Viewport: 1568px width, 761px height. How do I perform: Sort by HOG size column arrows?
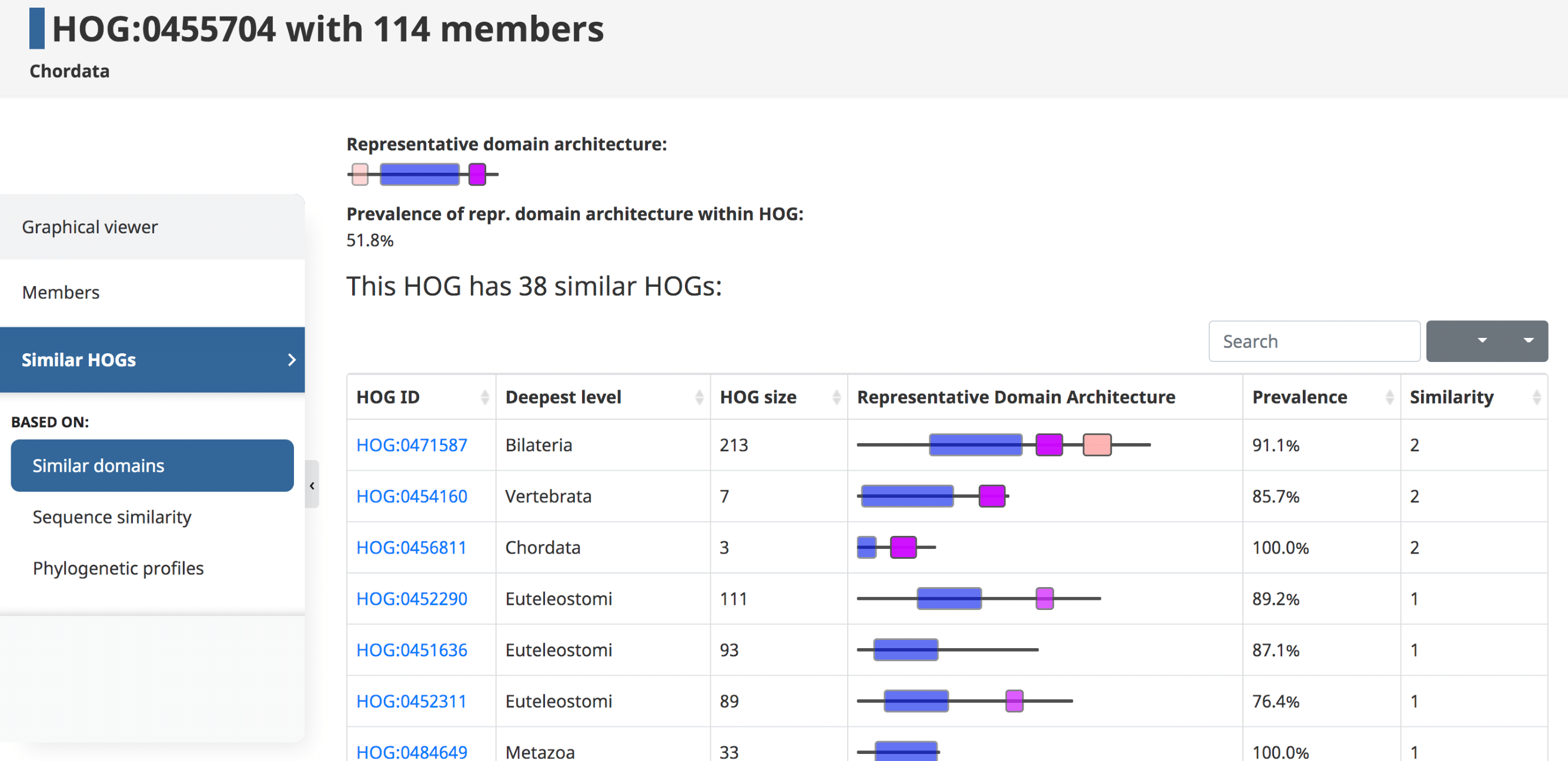coord(836,397)
